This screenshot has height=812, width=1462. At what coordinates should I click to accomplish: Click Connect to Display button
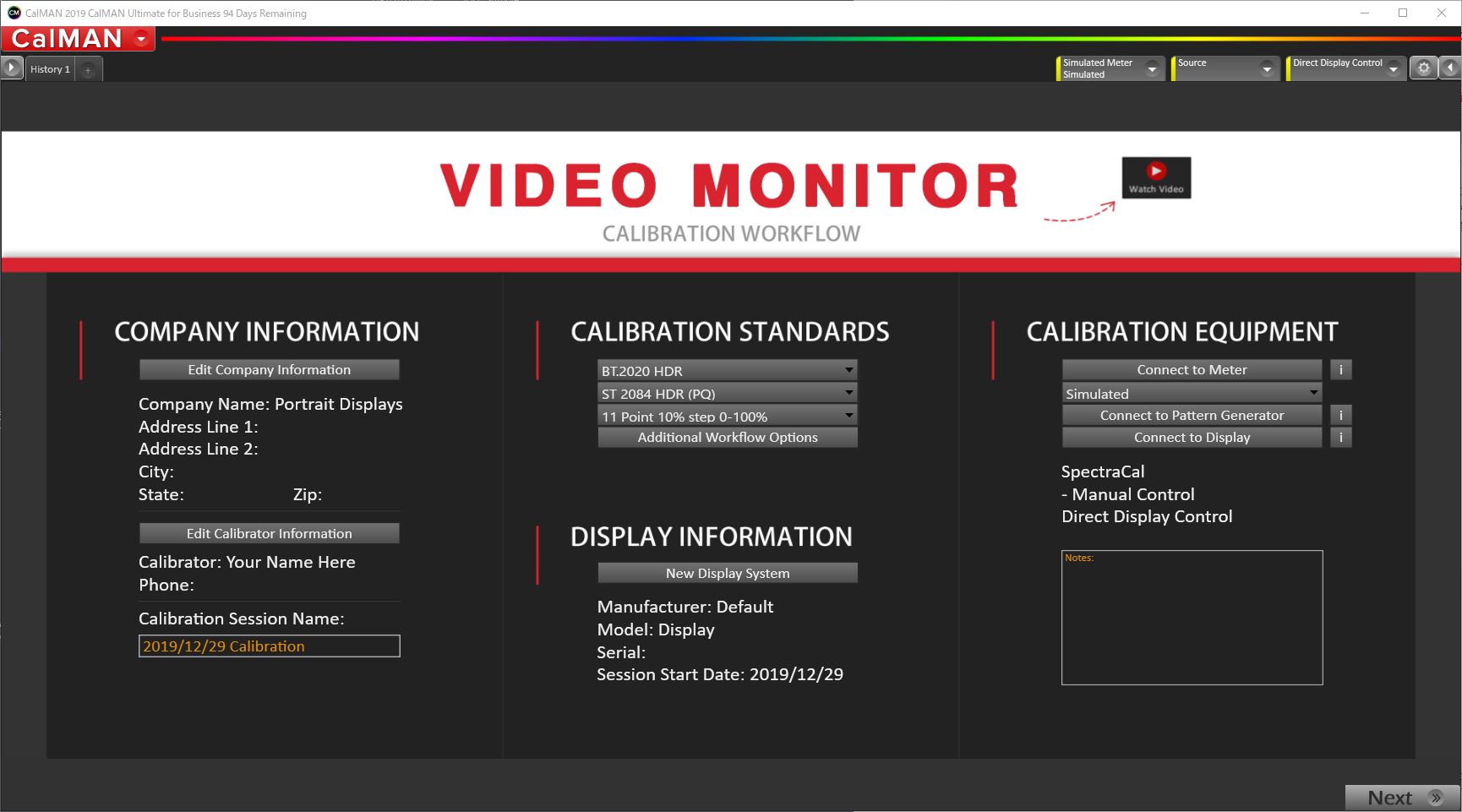pos(1192,437)
